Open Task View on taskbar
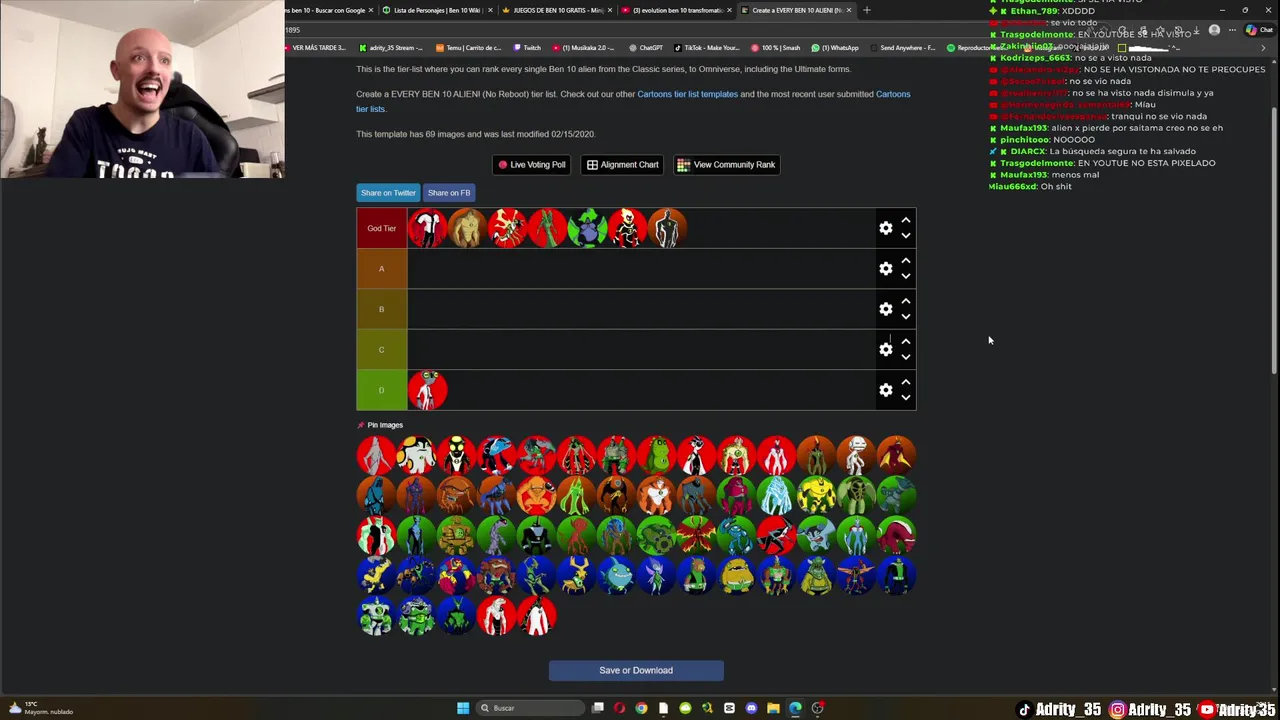This screenshot has width=1280, height=720. tap(597, 708)
